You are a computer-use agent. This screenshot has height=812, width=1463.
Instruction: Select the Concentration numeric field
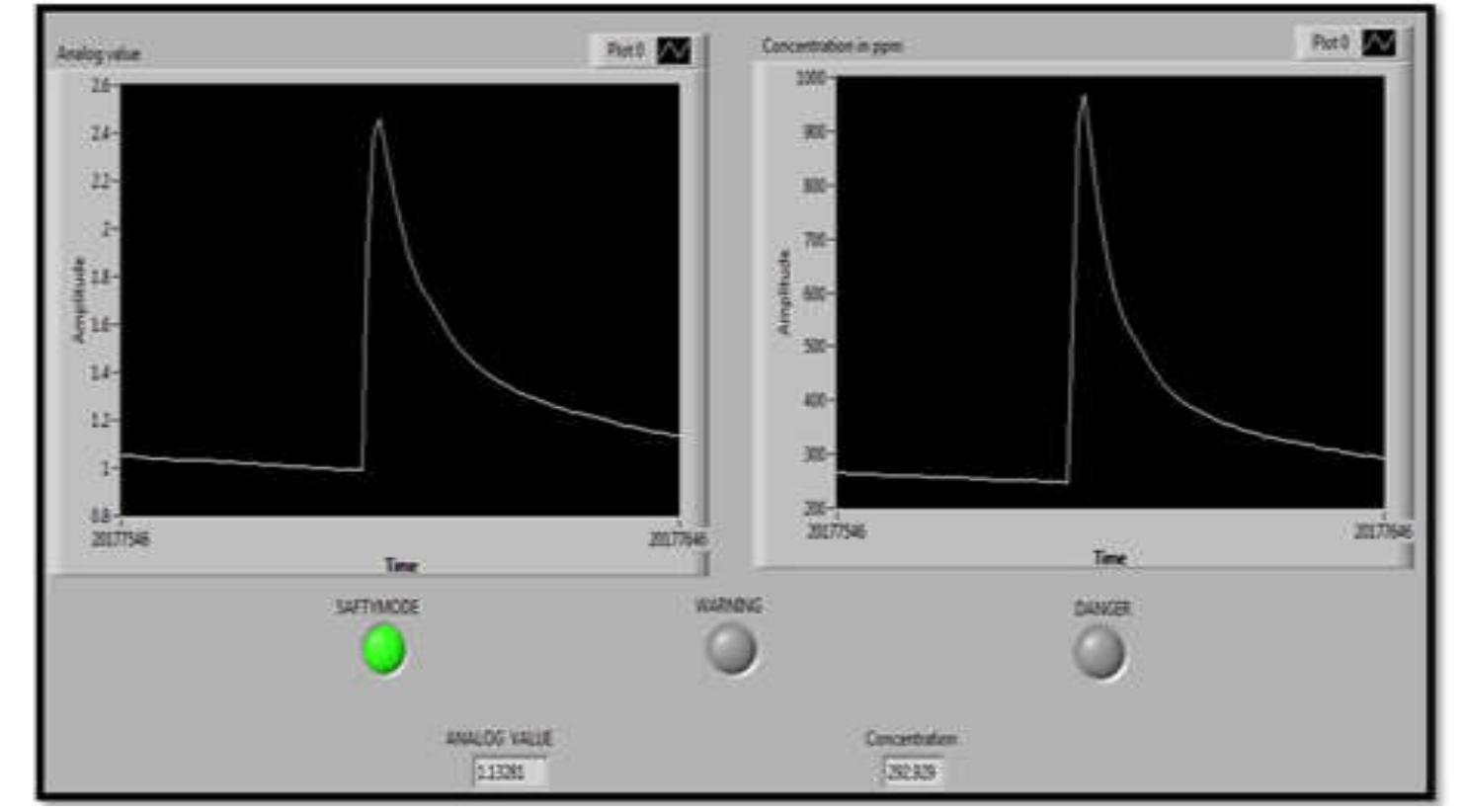[912, 771]
